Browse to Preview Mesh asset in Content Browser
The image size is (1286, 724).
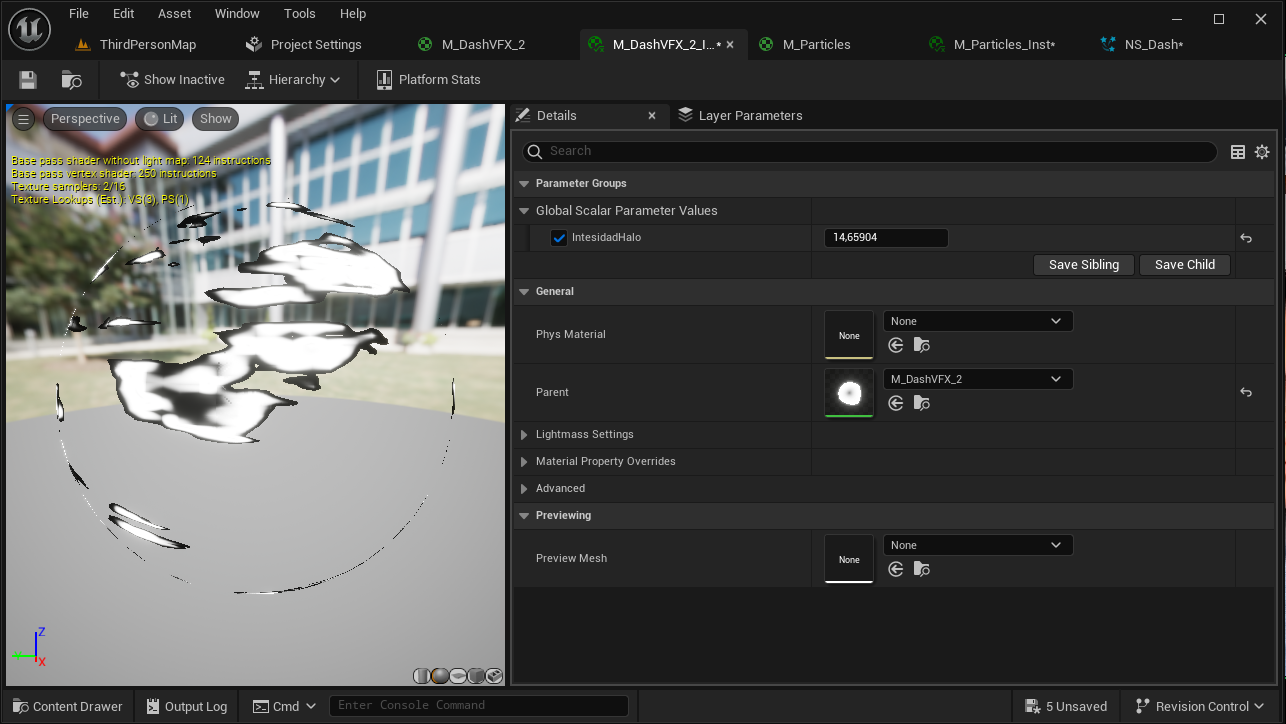coord(922,569)
